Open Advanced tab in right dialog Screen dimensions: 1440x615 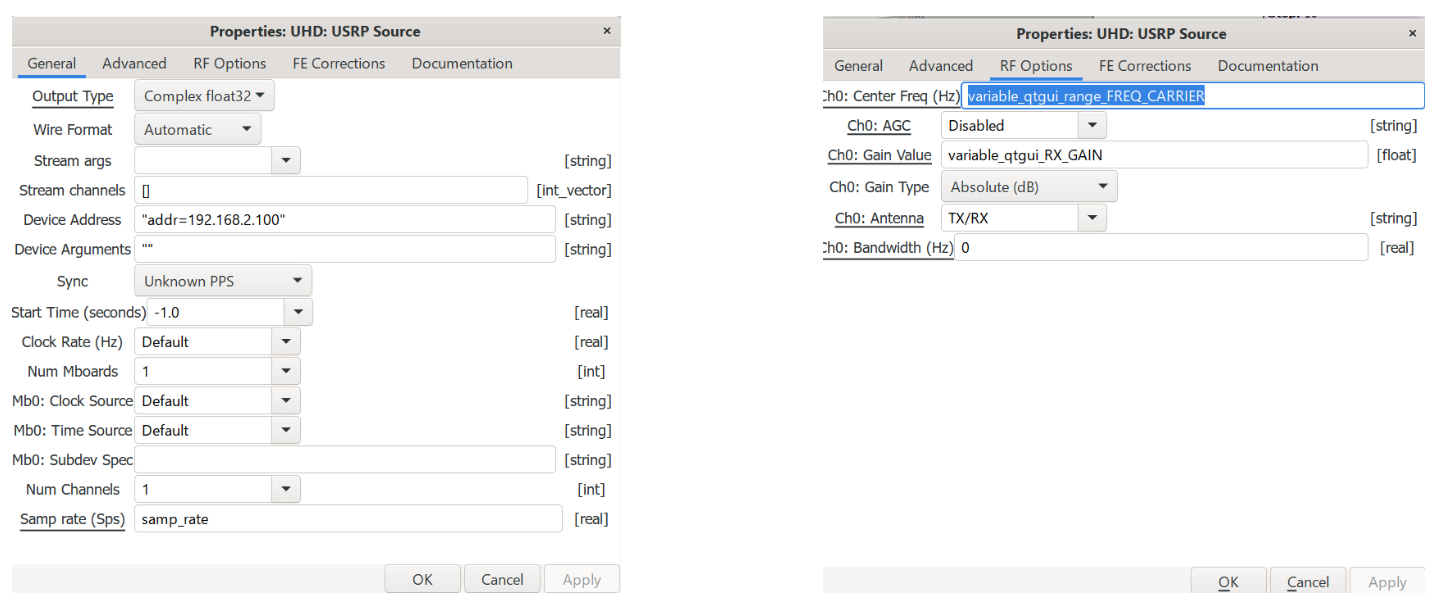(x=941, y=66)
